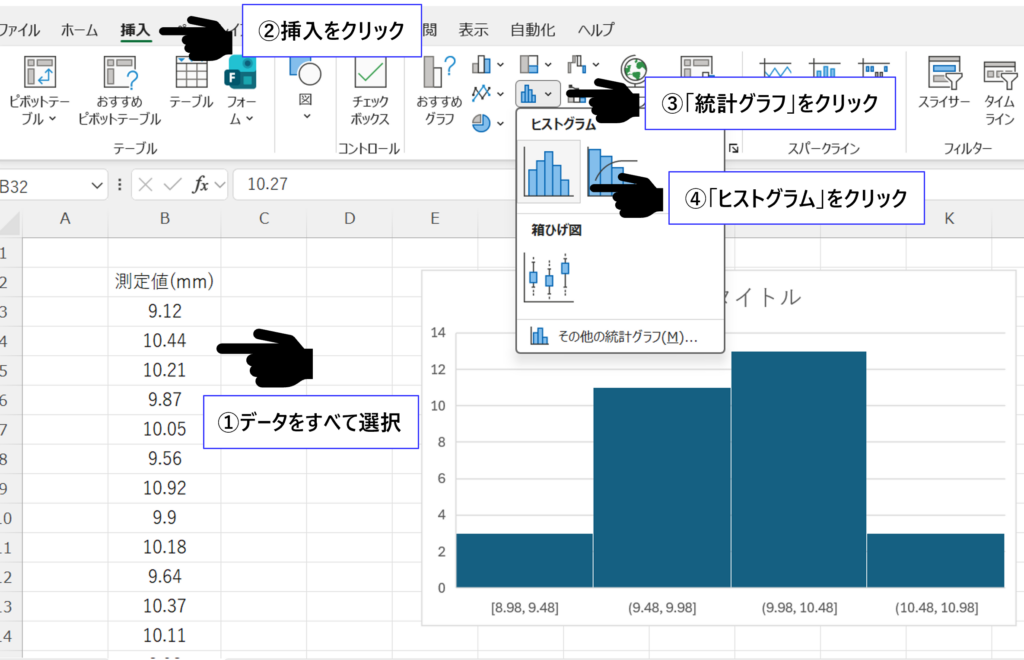Open the statistical chart dropdown button

pos(538,94)
